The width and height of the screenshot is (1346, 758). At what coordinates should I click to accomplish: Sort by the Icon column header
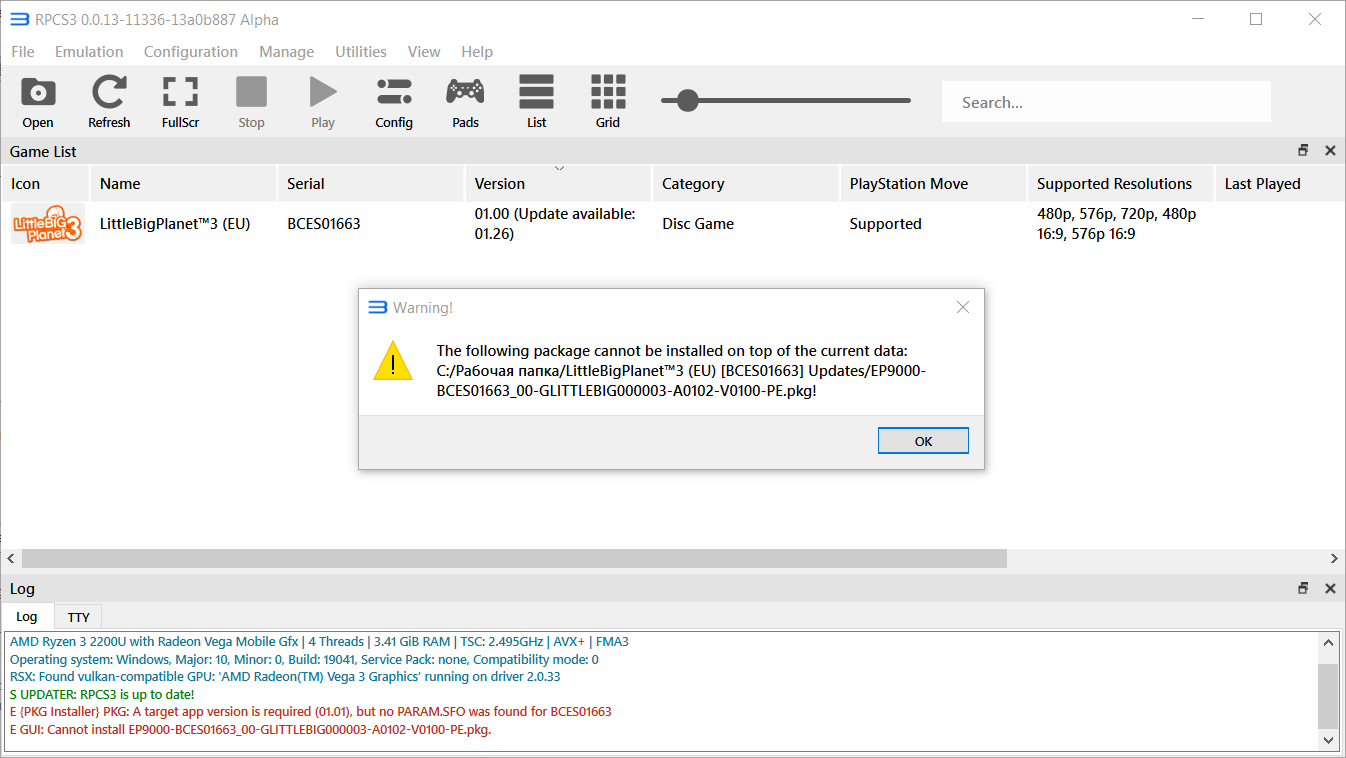pyautogui.click(x=45, y=184)
